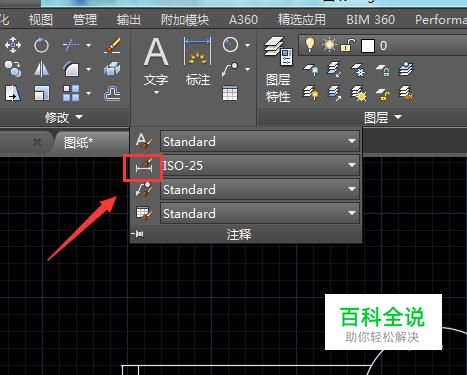Screen dimensions: 467x375
Task: Switch to the 附加模块 ribbon tab
Action: tap(185, 20)
